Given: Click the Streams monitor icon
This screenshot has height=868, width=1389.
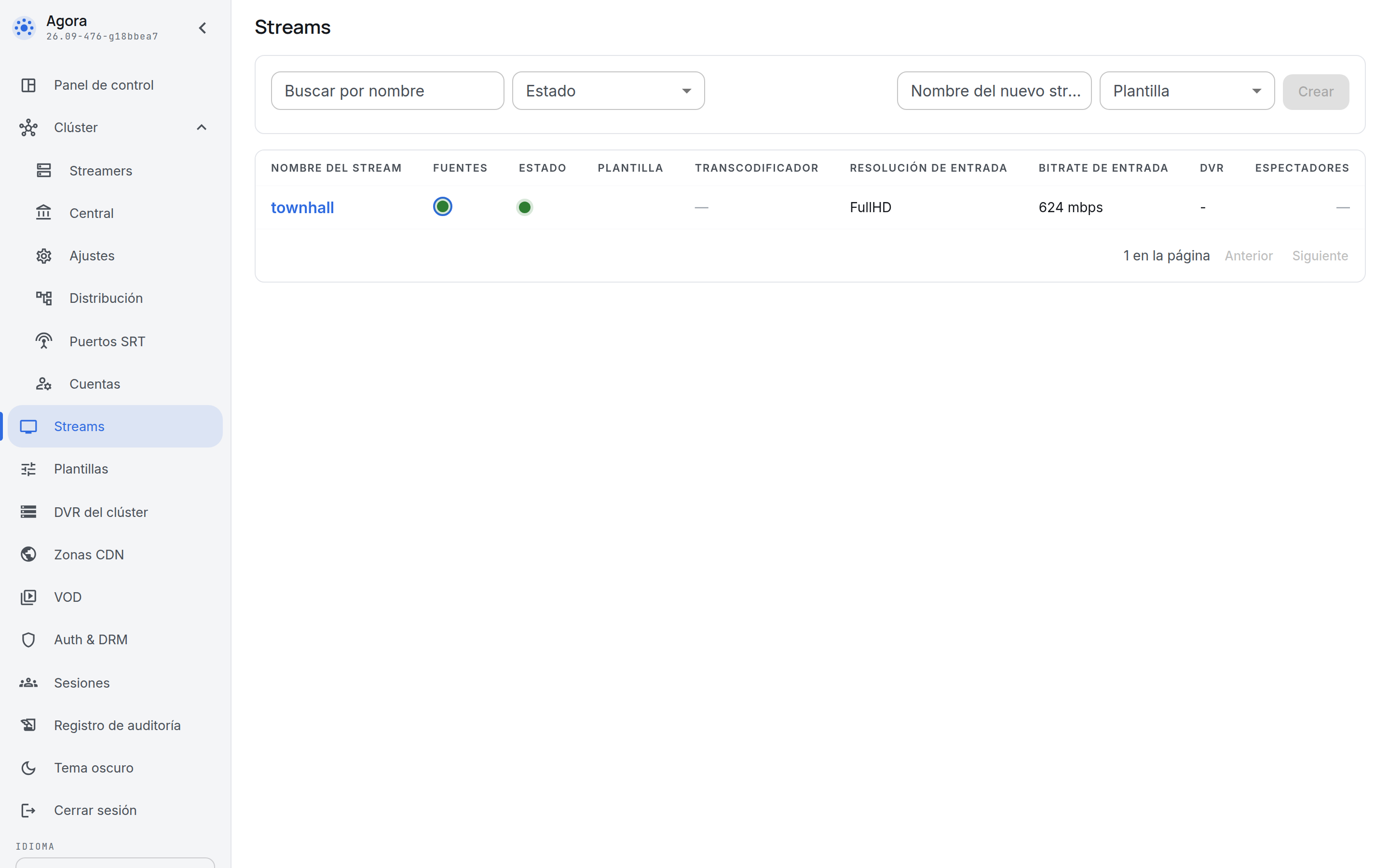Looking at the screenshot, I should tap(28, 427).
